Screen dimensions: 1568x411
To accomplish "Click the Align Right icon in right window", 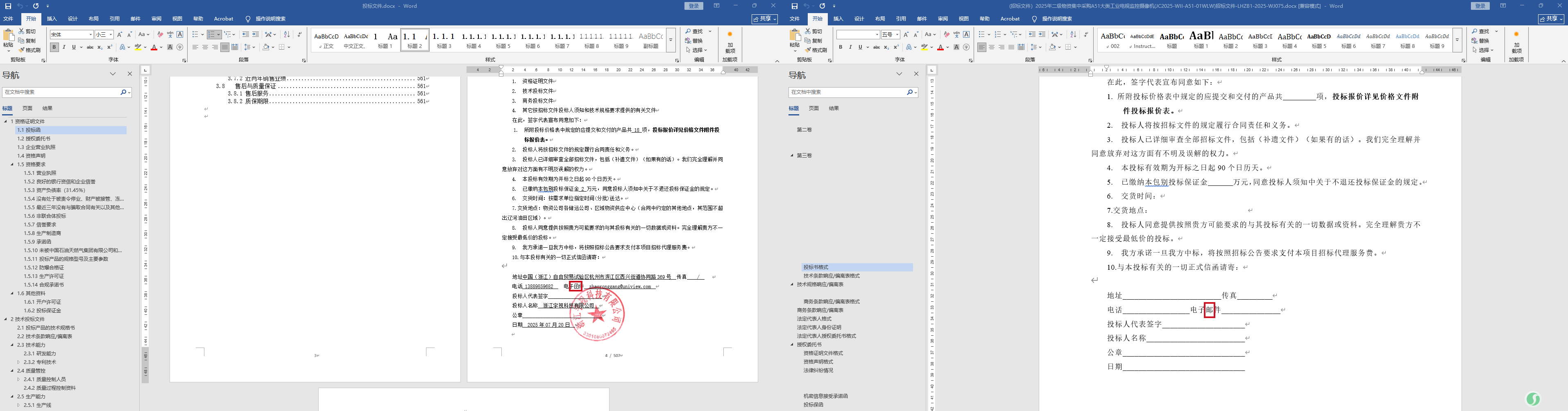I will [1002, 47].
